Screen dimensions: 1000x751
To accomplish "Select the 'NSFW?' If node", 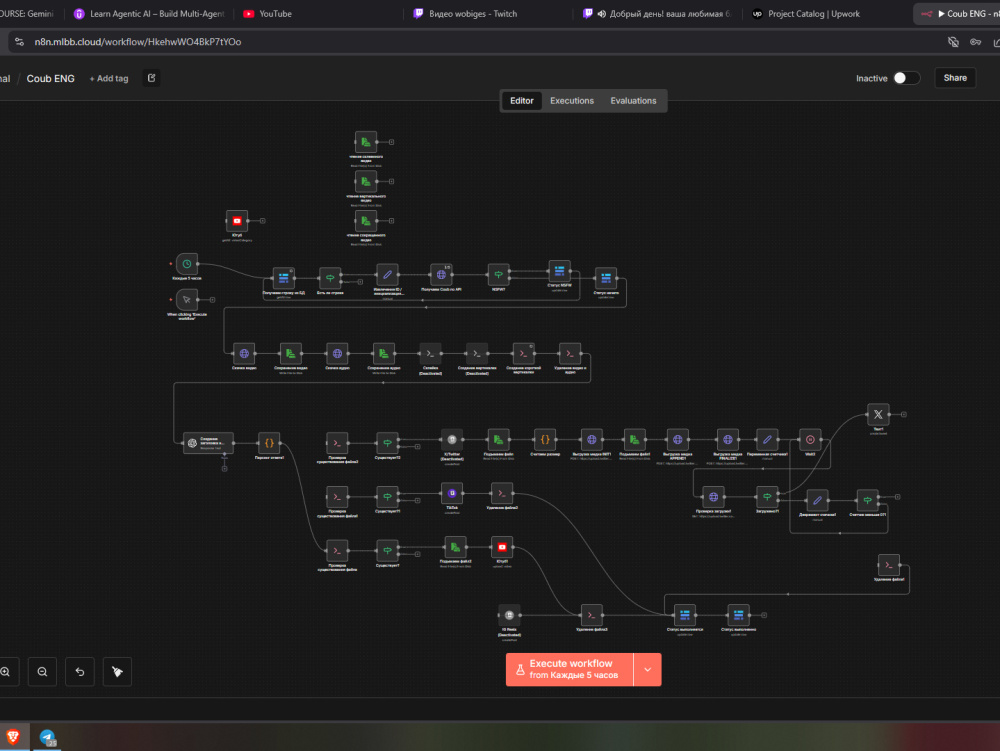I will pyautogui.click(x=499, y=275).
